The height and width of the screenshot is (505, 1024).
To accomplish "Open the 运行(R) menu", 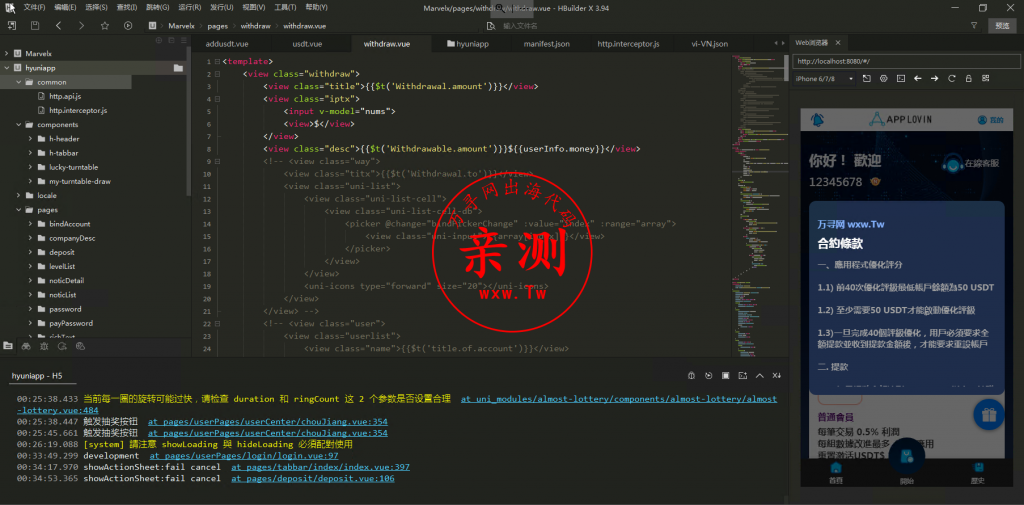I will click(x=189, y=7).
